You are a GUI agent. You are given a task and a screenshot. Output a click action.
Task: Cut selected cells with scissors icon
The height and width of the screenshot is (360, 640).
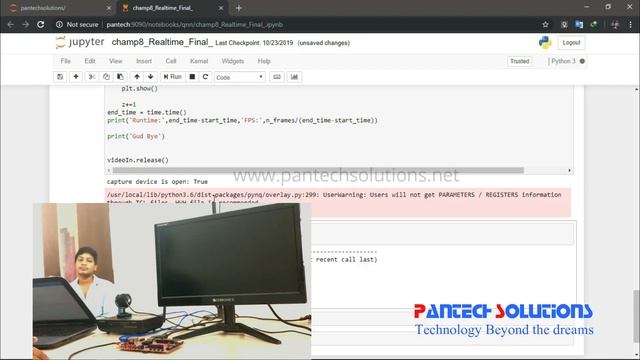click(92, 77)
